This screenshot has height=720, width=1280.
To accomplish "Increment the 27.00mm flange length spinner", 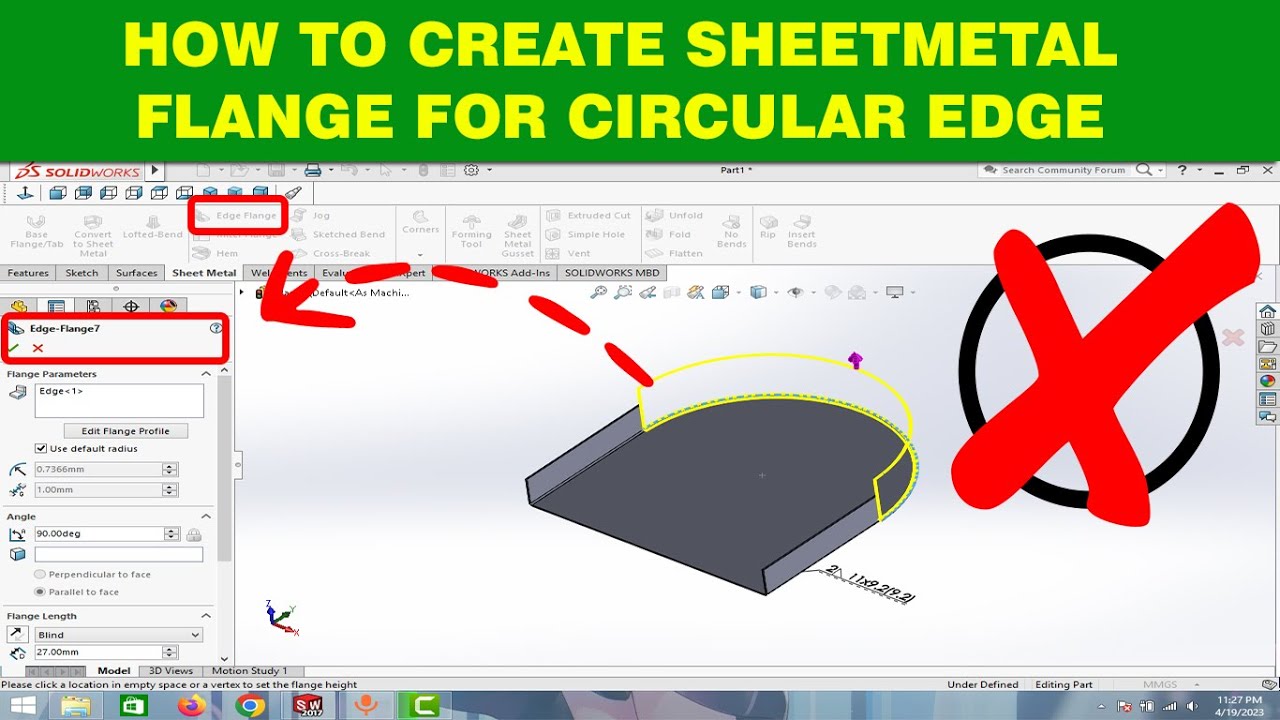I will point(170,649).
